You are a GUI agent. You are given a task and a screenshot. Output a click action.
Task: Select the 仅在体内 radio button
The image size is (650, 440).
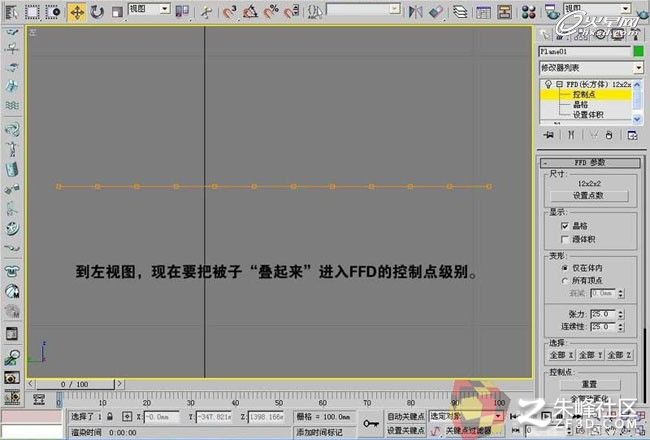(x=564, y=268)
